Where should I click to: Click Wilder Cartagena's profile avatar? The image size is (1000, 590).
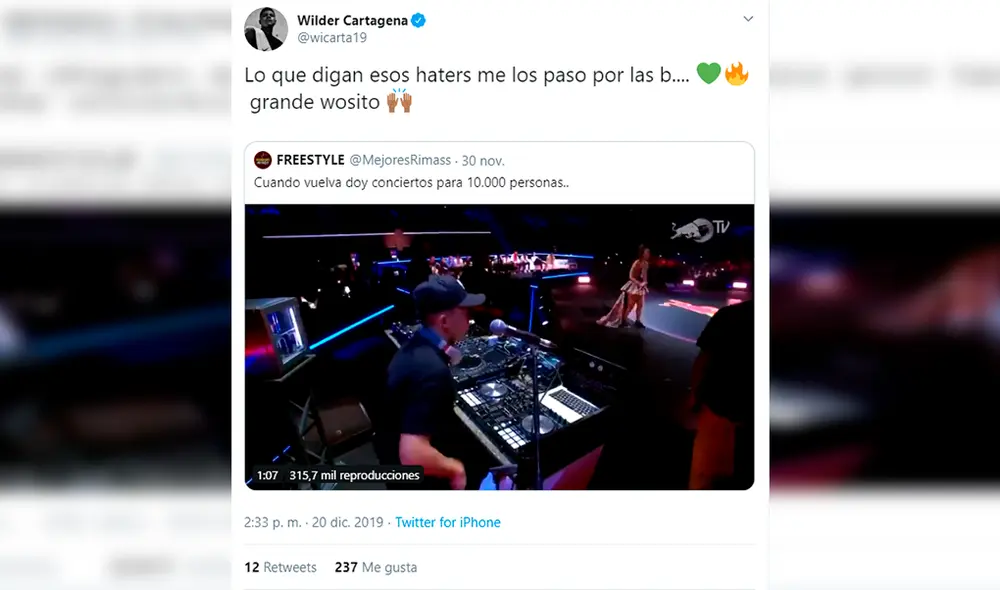click(x=267, y=28)
